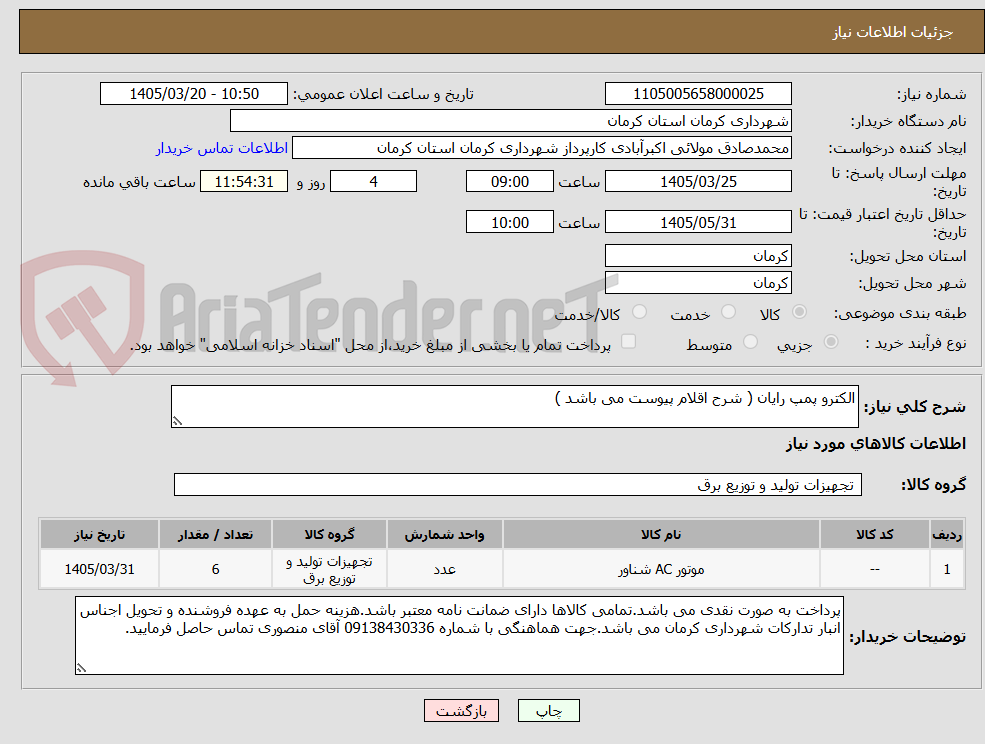This screenshot has height=744, width=985.
Task: Click the remaining days field showing 4
Action: pos(373,182)
